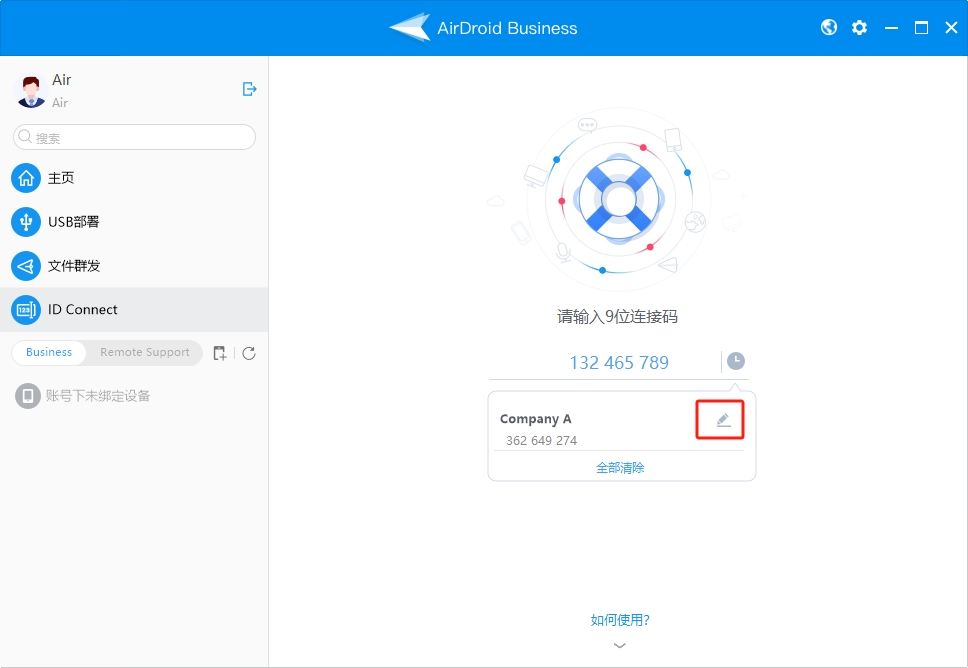
Task: Click the 全部清除 clear all link
Action: point(620,467)
